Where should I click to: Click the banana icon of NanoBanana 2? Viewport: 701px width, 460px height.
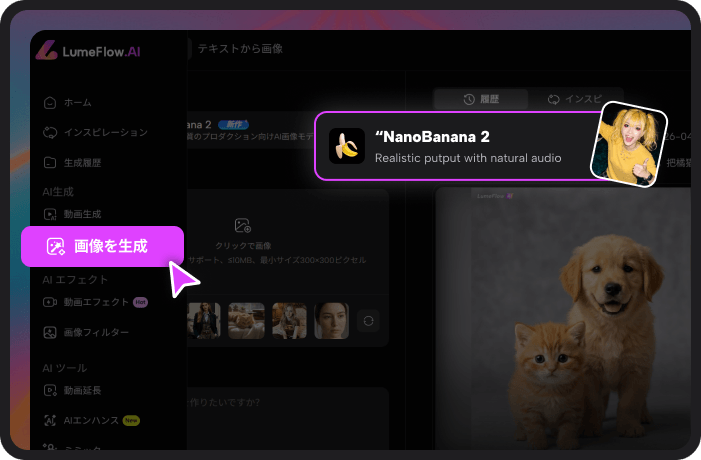[347, 146]
